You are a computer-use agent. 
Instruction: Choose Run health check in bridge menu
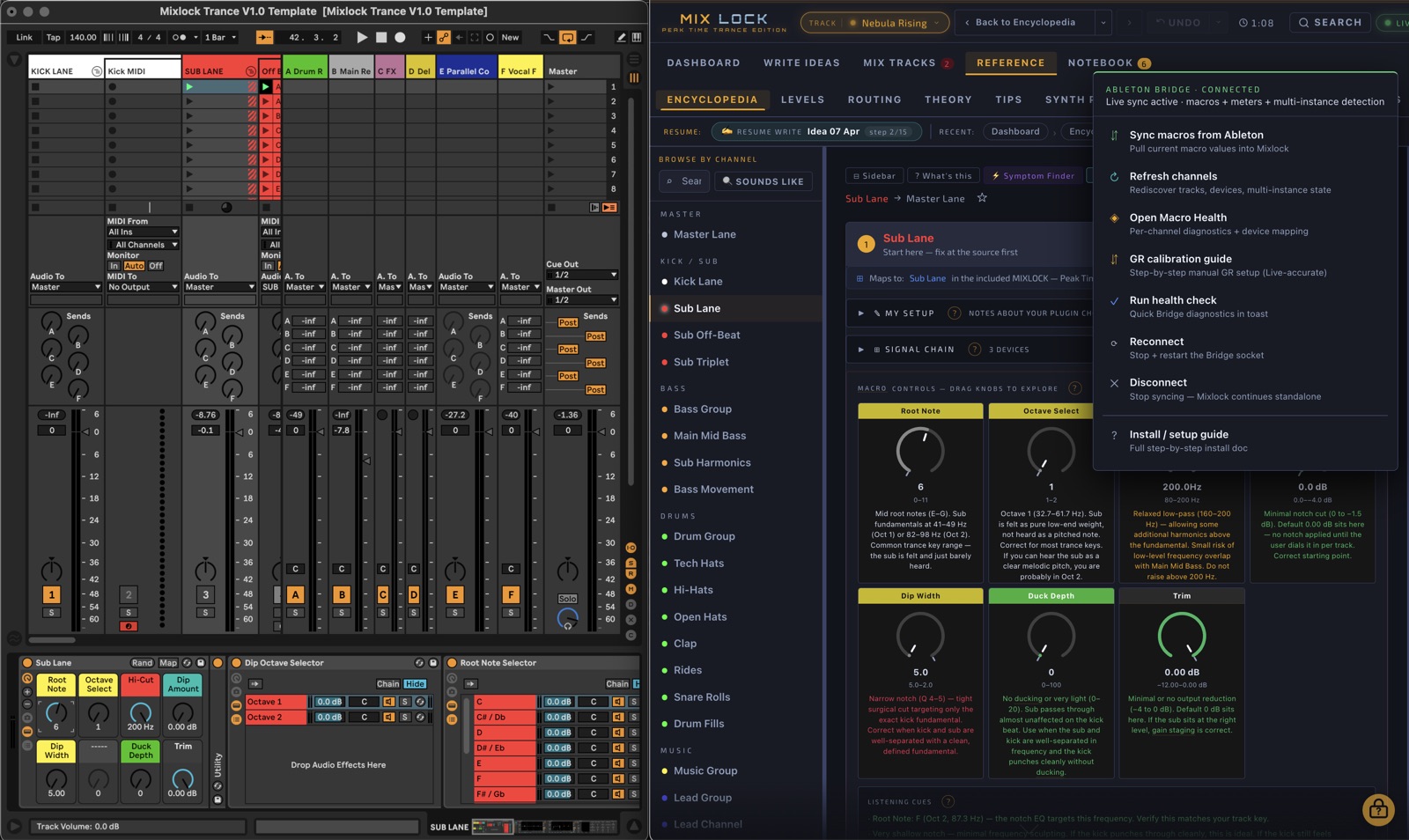[x=1245, y=306]
